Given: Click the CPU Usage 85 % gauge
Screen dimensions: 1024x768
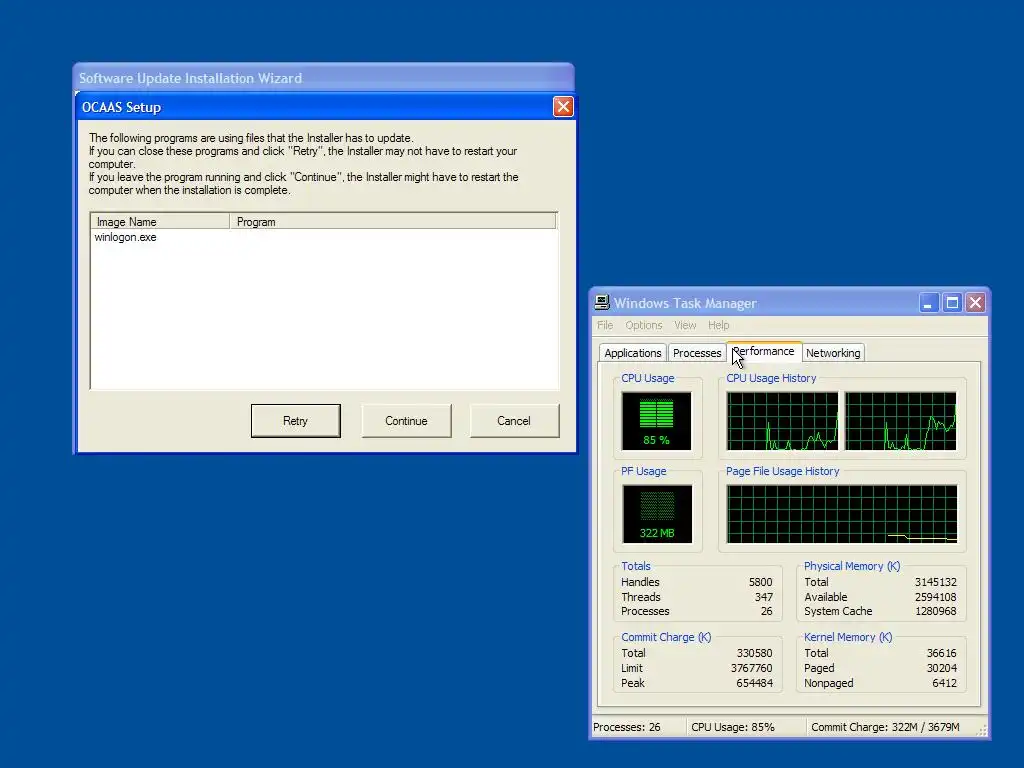Looking at the screenshot, I should pyautogui.click(x=656, y=421).
